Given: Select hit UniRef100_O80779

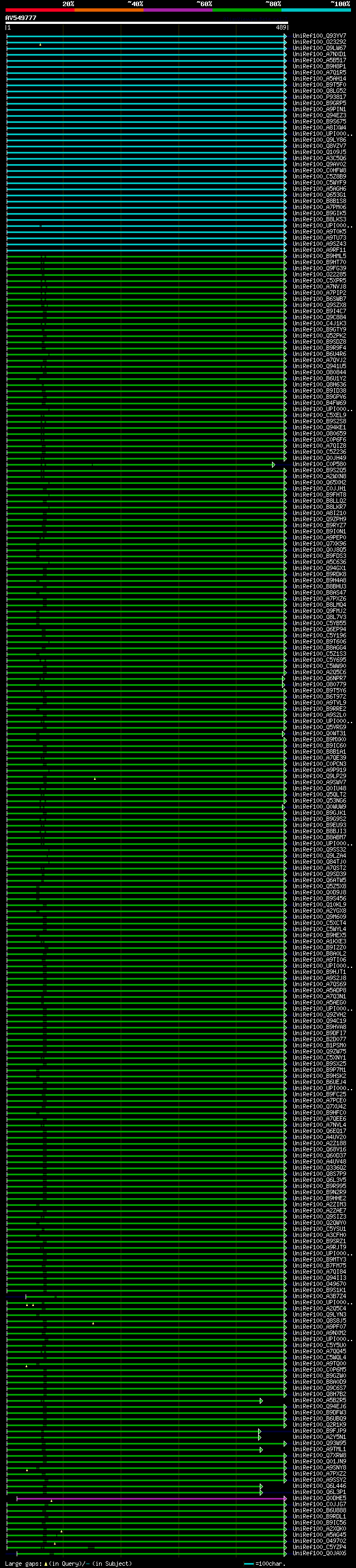Looking at the screenshot, I should tap(319, 684).
